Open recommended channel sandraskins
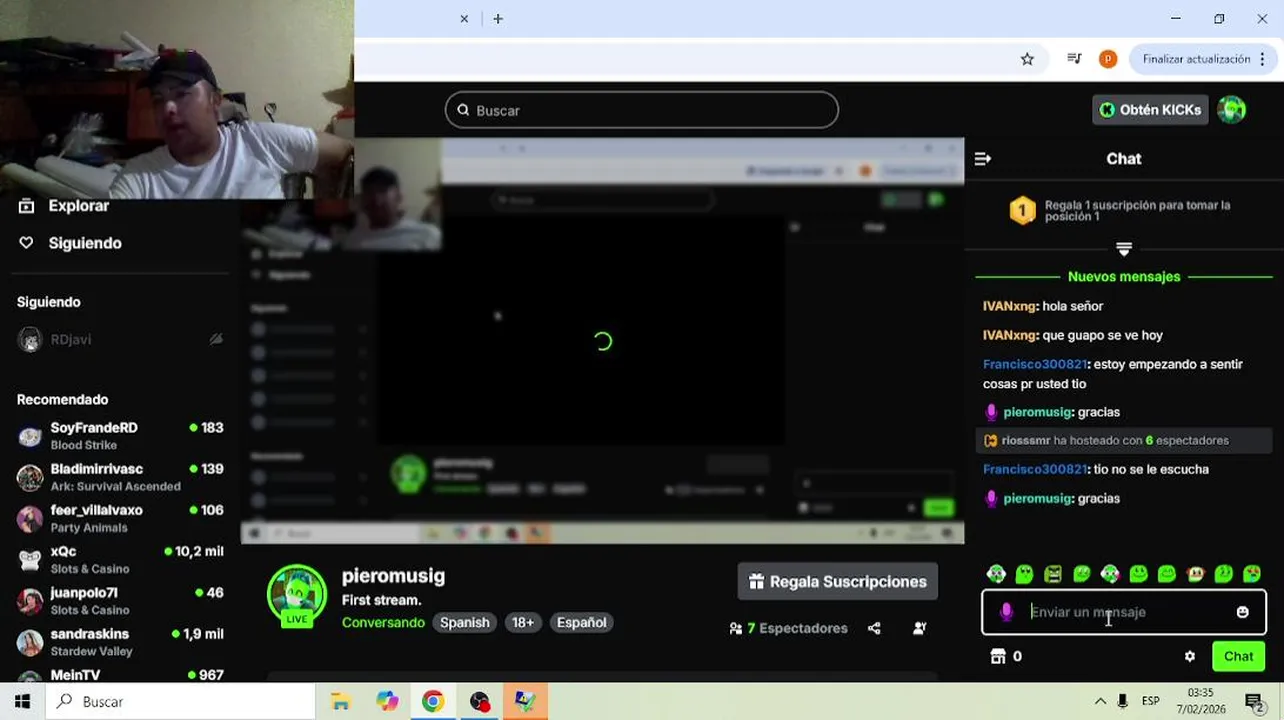The width and height of the screenshot is (1284, 720). pos(120,642)
